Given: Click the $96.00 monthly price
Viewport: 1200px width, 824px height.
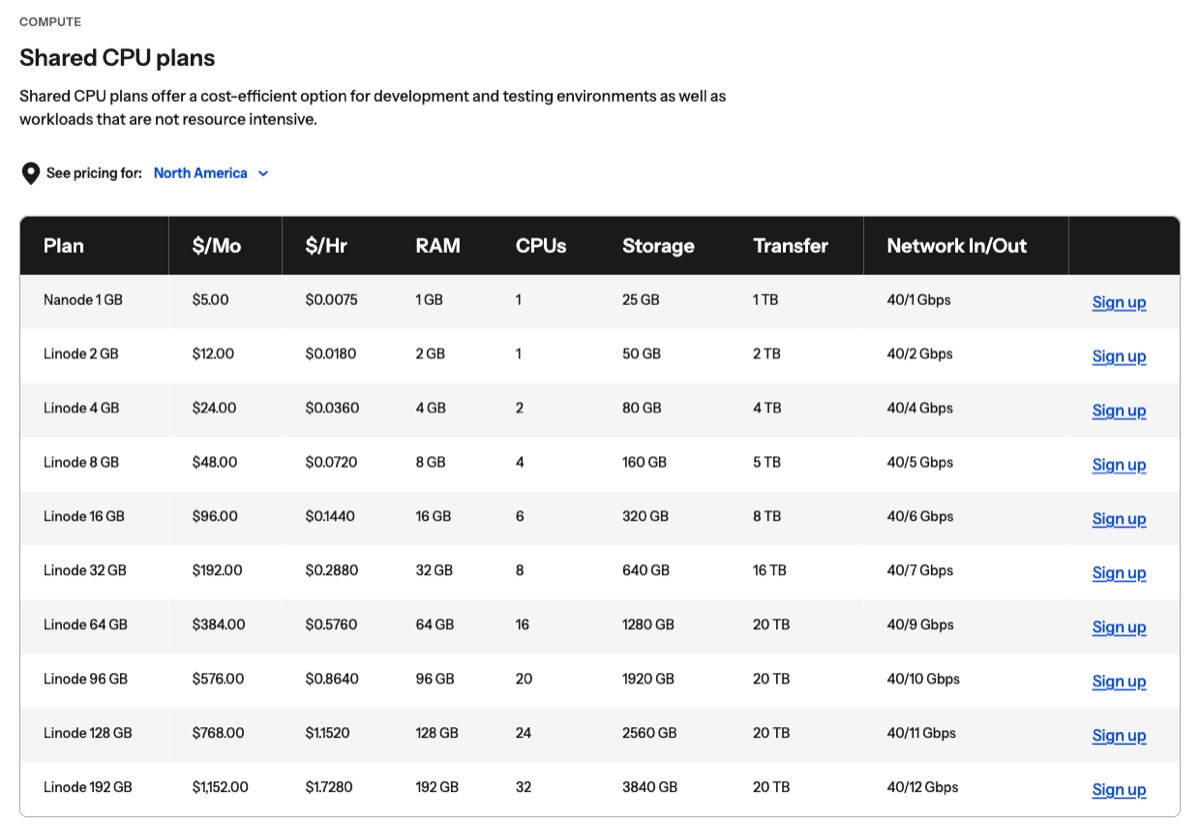Looking at the screenshot, I should coord(215,516).
